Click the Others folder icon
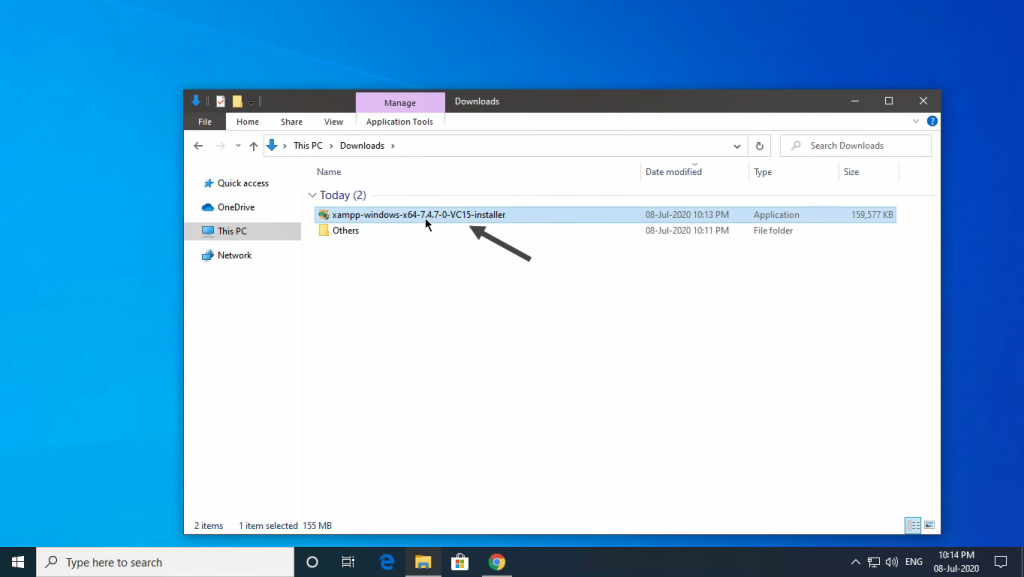1024x577 pixels. coord(323,230)
